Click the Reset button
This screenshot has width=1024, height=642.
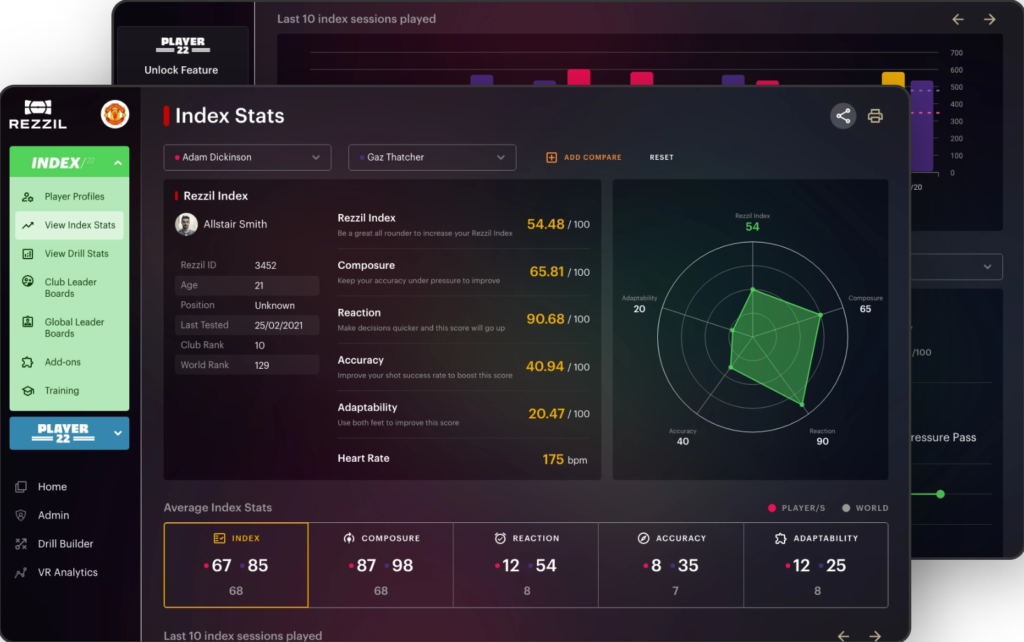click(662, 157)
